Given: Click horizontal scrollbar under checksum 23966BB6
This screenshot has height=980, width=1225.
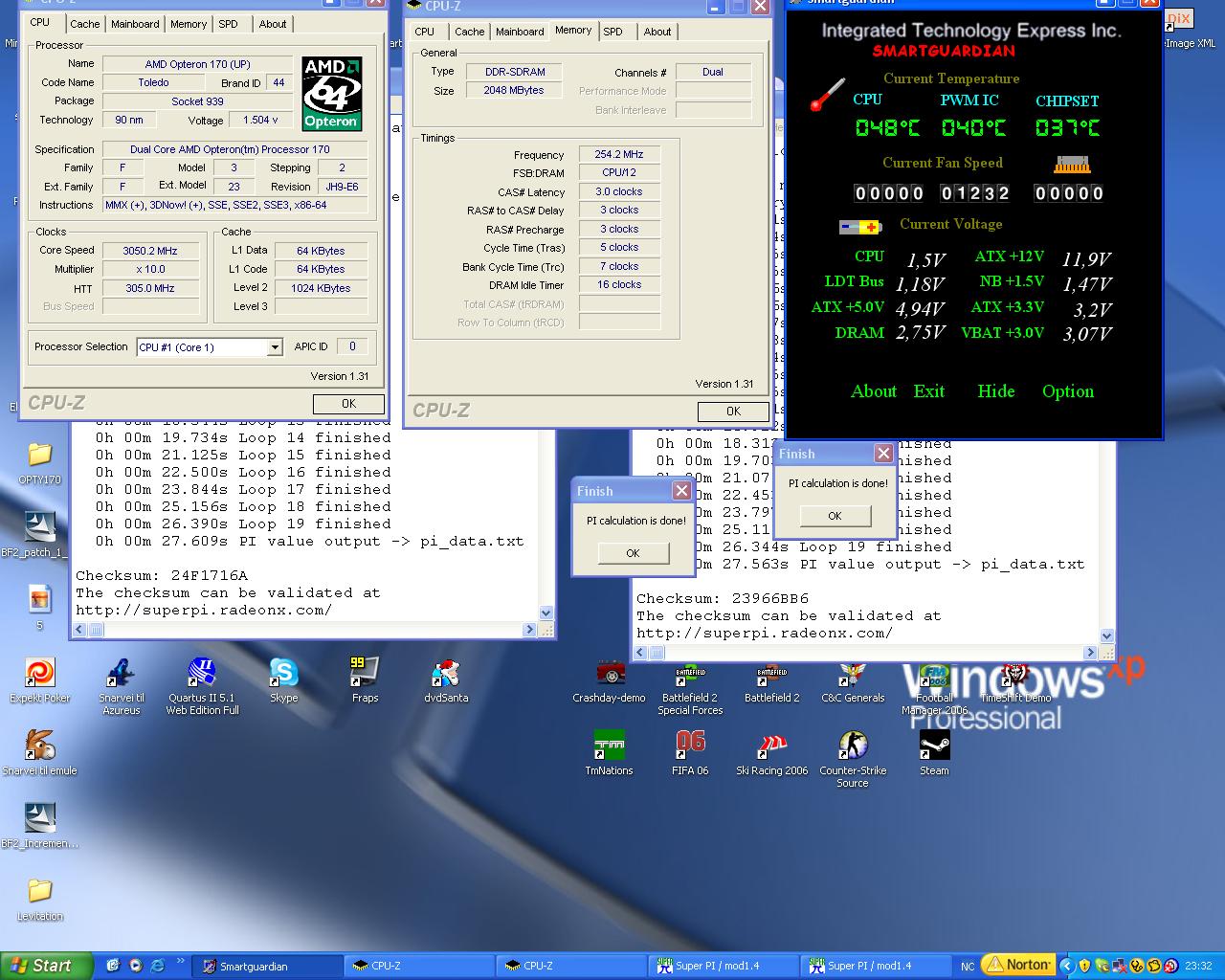Looking at the screenshot, I should (x=866, y=653).
